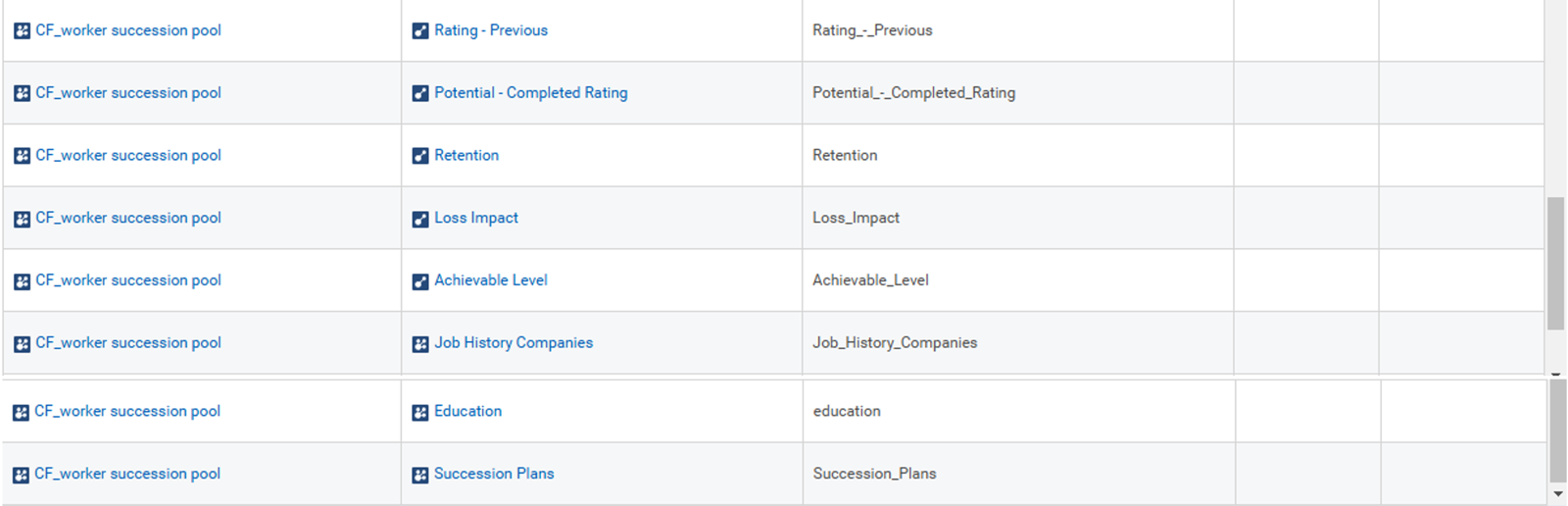Screen dimensions: 1568x506
Task: Open CF_worker succession pool in Education row
Action: [x=127, y=411]
